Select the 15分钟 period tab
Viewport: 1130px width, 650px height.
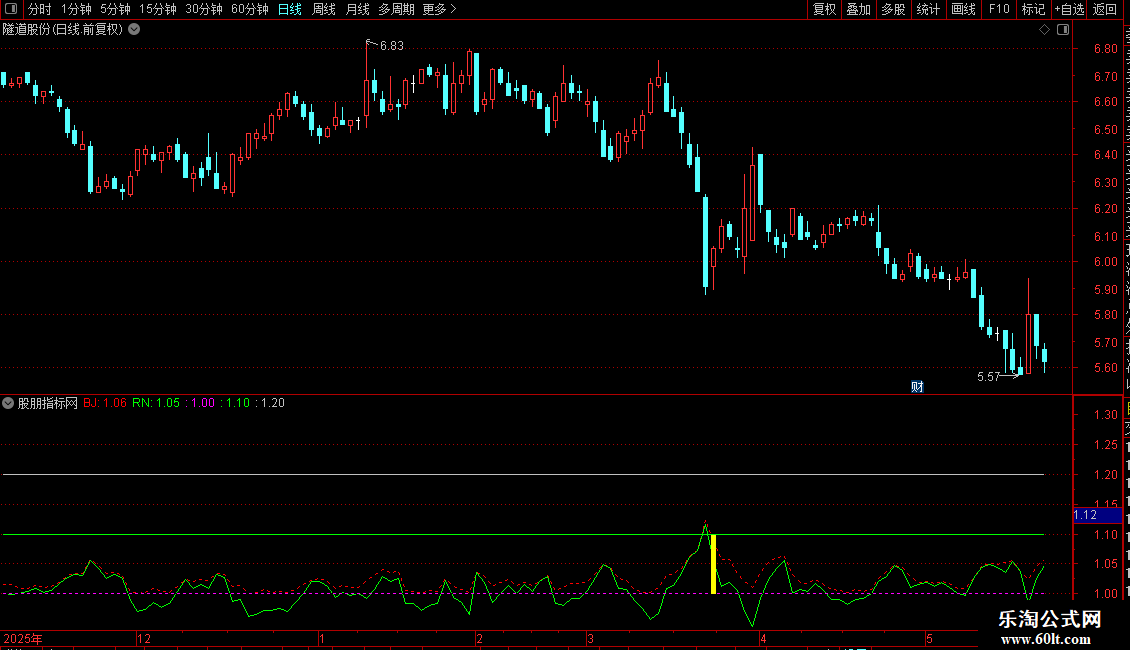tap(157, 9)
